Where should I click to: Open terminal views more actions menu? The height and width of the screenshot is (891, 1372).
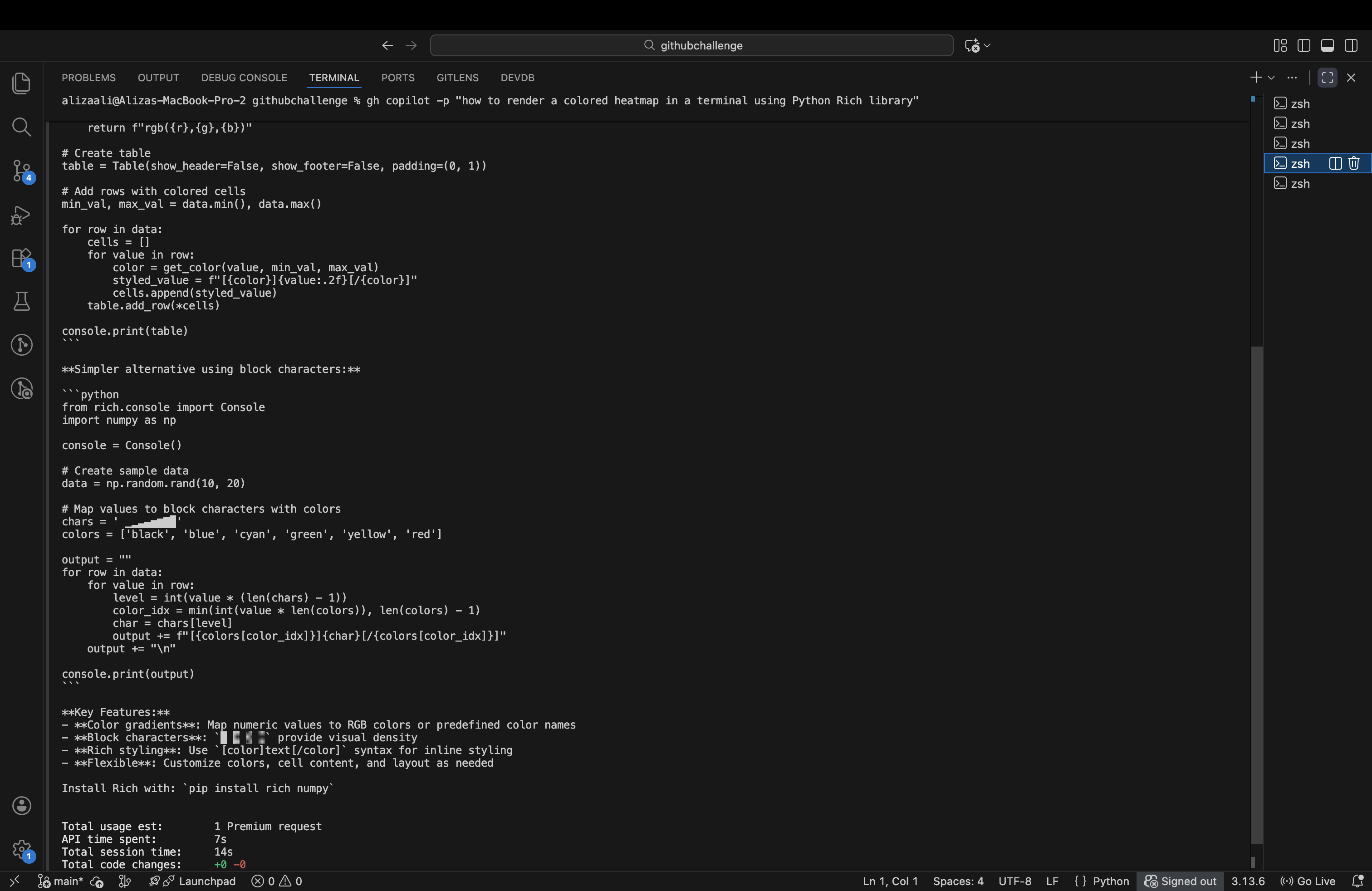click(1293, 77)
